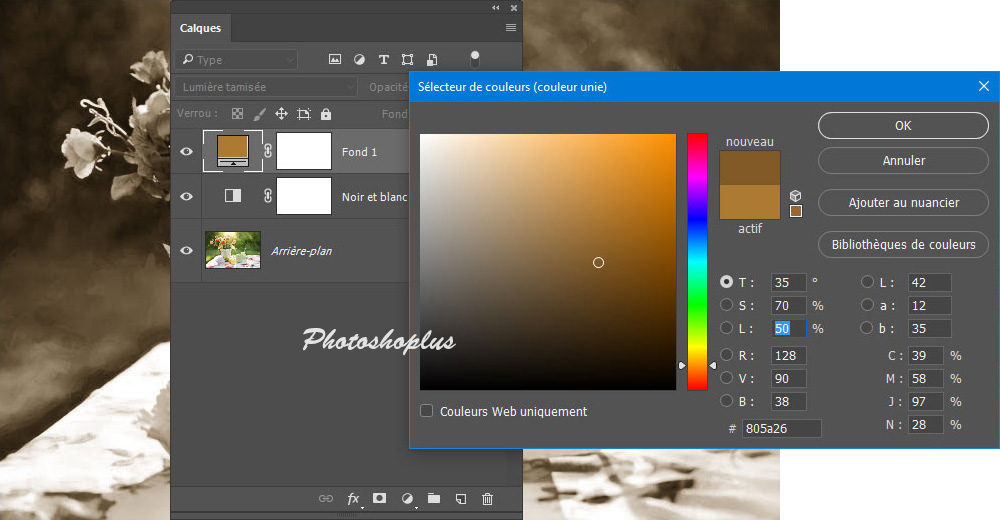Click OK in the color picker
The image size is (1000, 520).
click(x=903, y=126)
